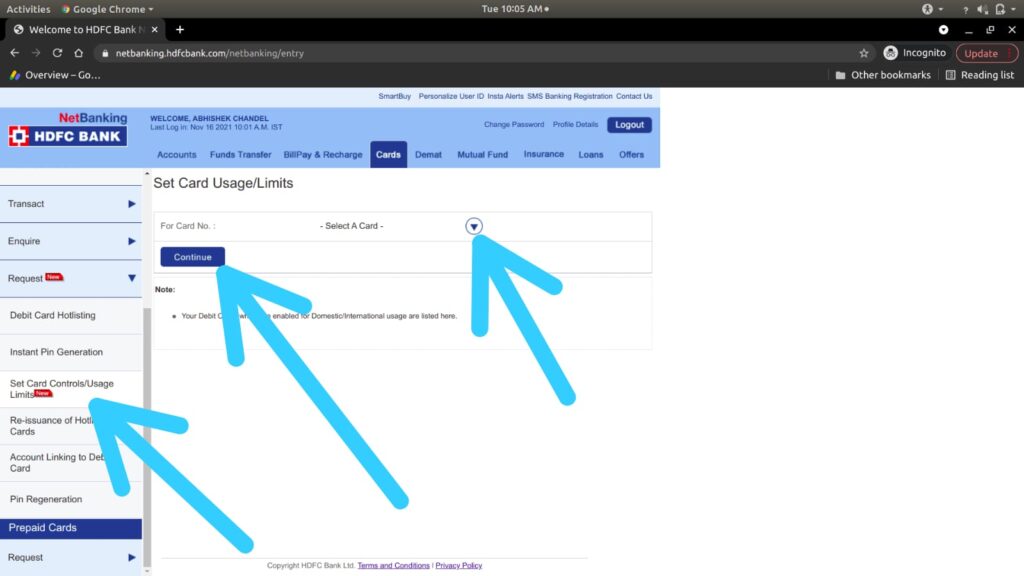Switch to Loans tab
1024x576 pixels.
tap(590, 155)
